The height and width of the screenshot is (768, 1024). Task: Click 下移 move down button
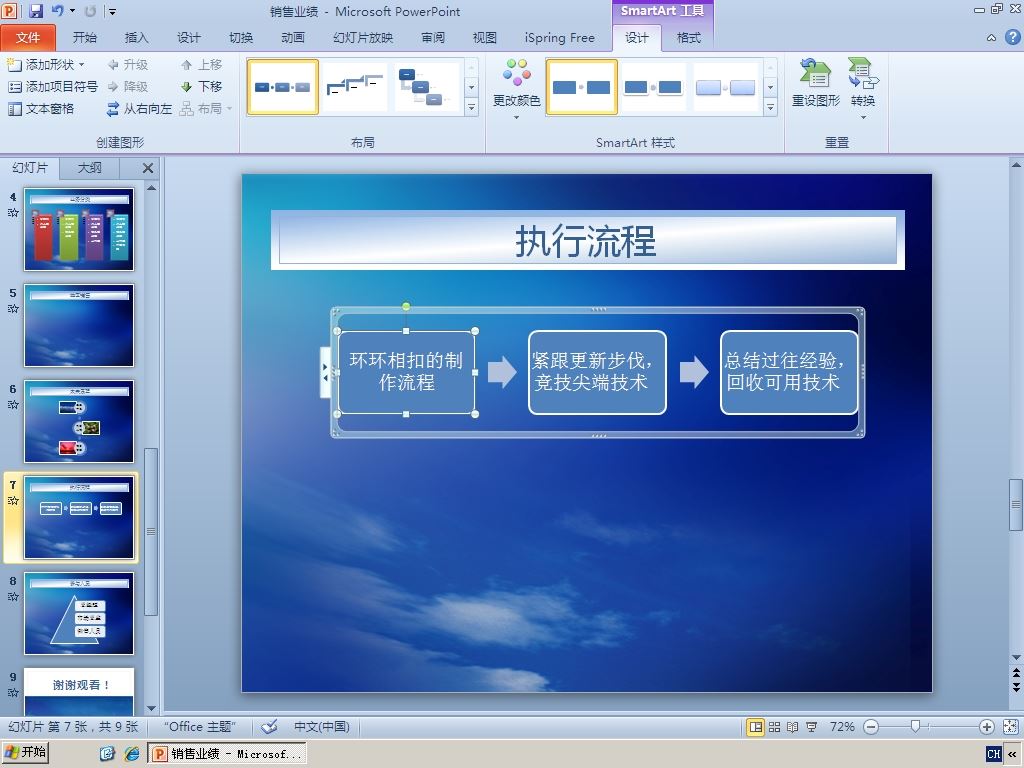(201, 86)
